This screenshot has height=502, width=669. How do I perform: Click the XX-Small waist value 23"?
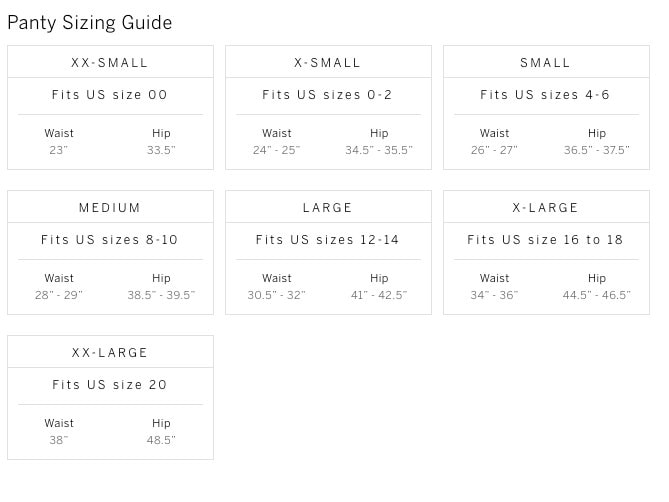(x=58, y=150)
